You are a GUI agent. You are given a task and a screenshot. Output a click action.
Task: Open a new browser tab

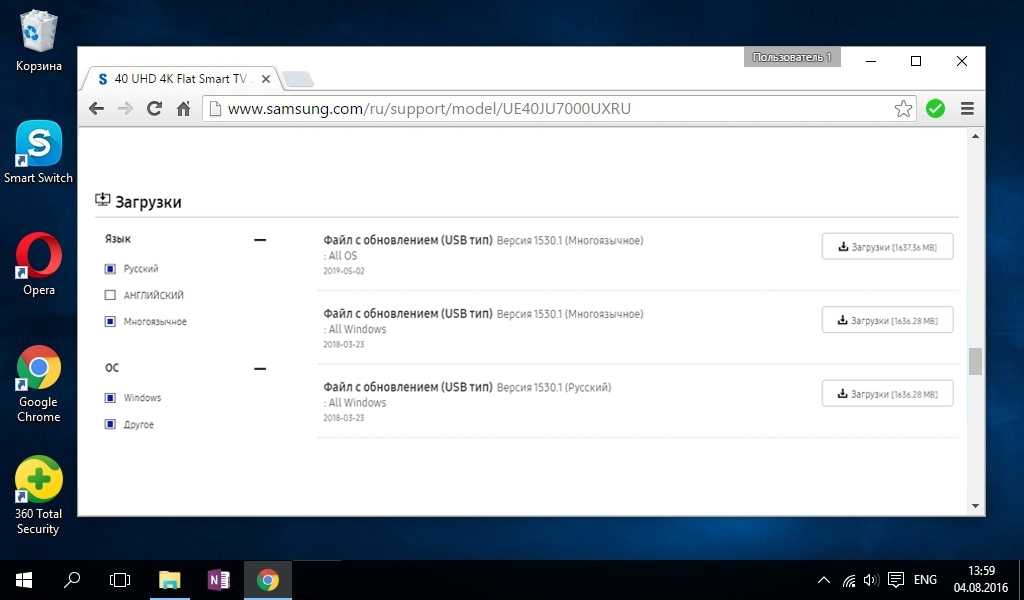pos(298,79)
